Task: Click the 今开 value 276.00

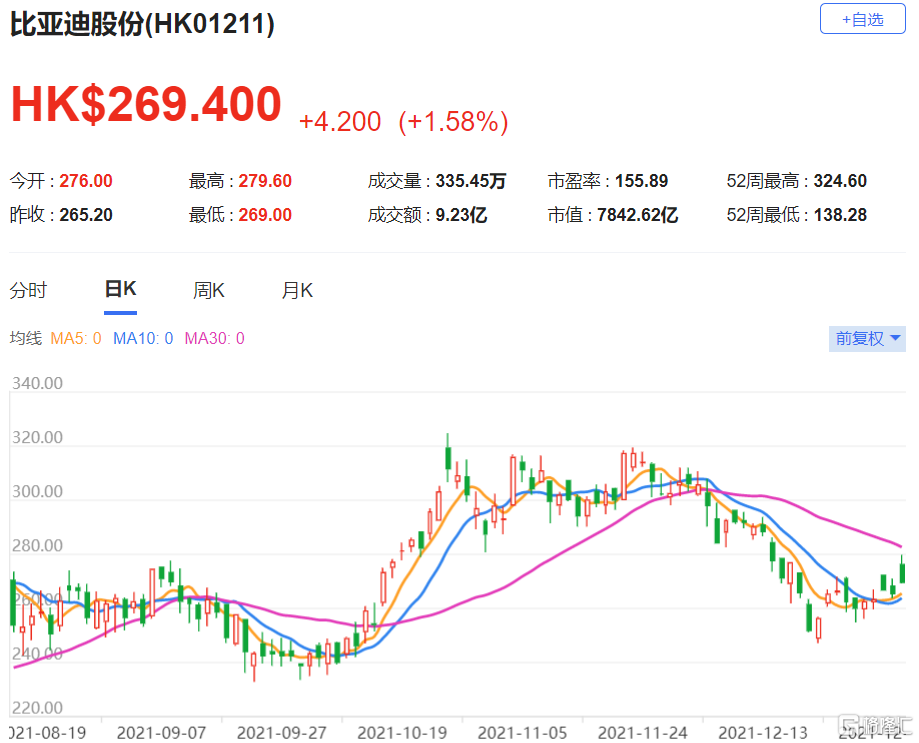Action: pos(86,180)
